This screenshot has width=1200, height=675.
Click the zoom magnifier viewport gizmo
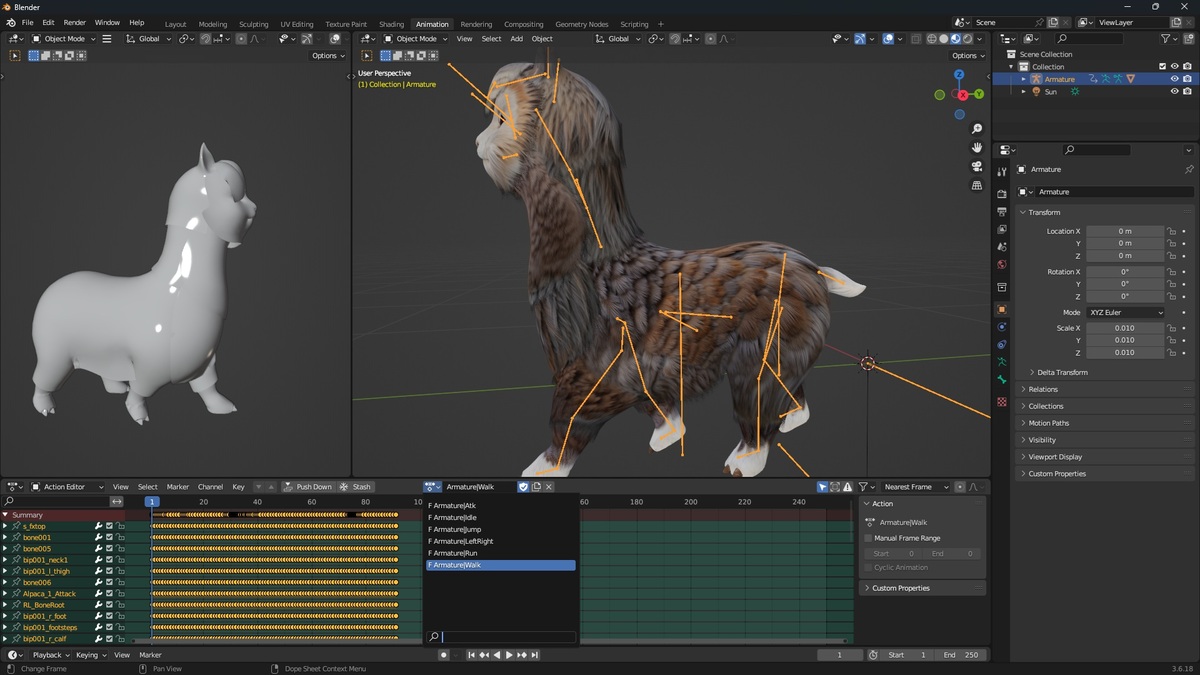click(977, 129)
